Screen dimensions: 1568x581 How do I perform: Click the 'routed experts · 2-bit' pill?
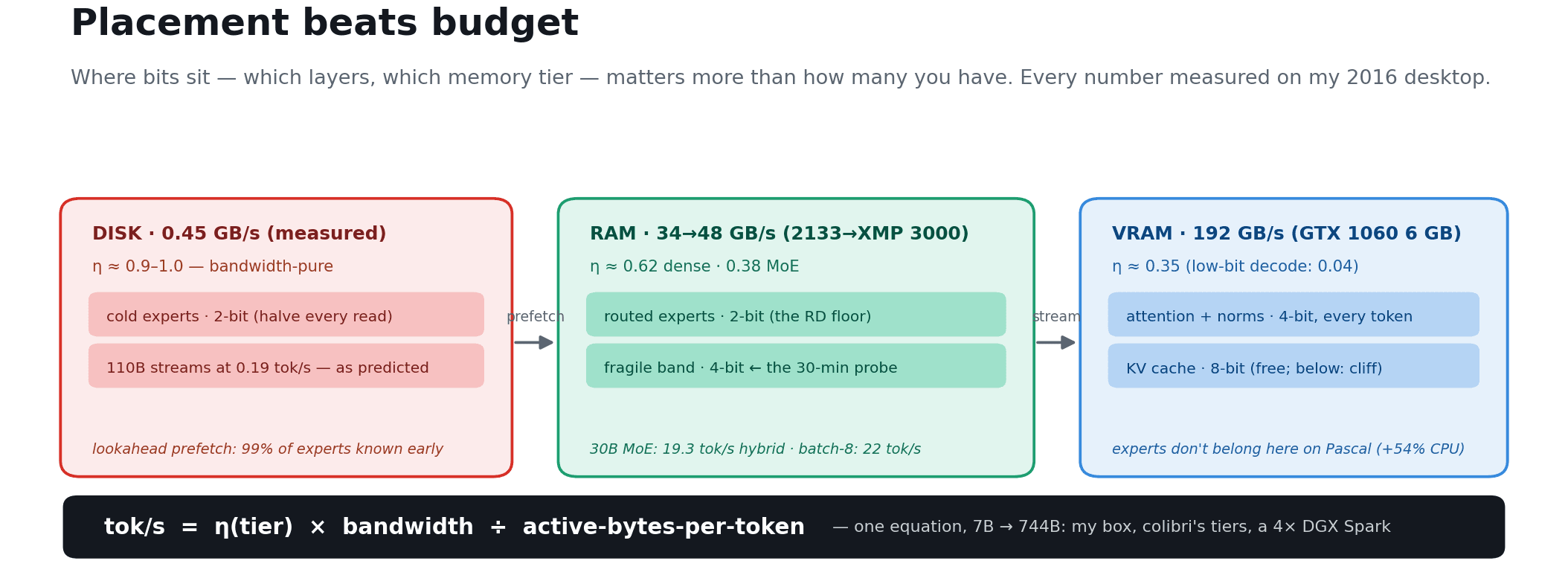[796, 314]
